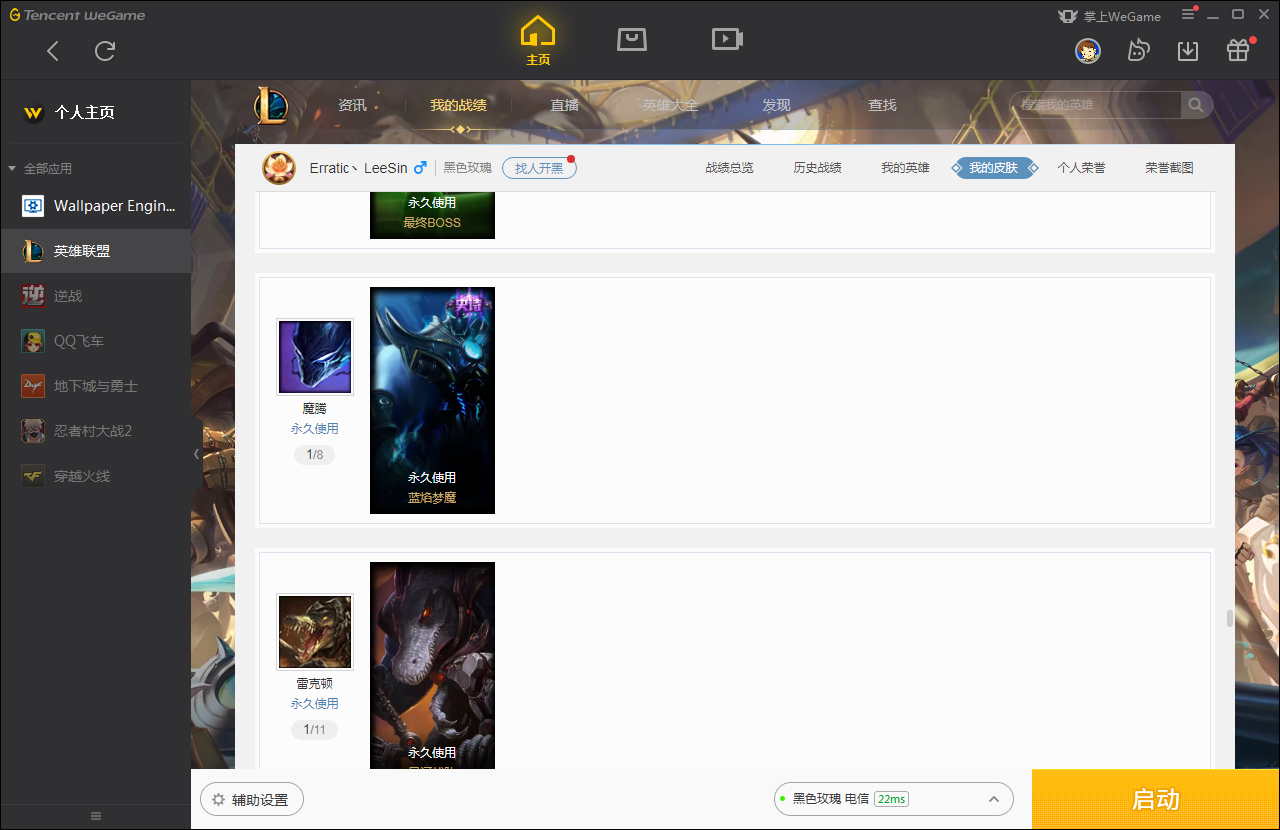
Task: Switch to 我的皮肤 sub-tab
Action: click(x=993, y=168)
